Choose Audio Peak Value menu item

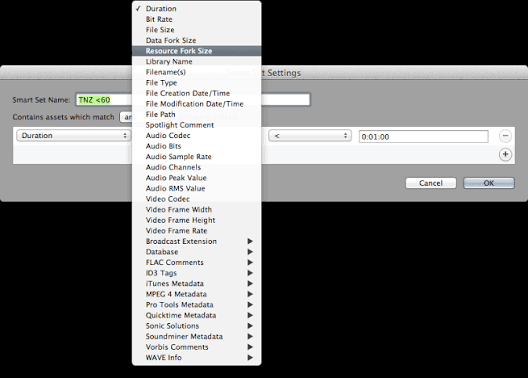pyautogui.click(x=197, y=178)
